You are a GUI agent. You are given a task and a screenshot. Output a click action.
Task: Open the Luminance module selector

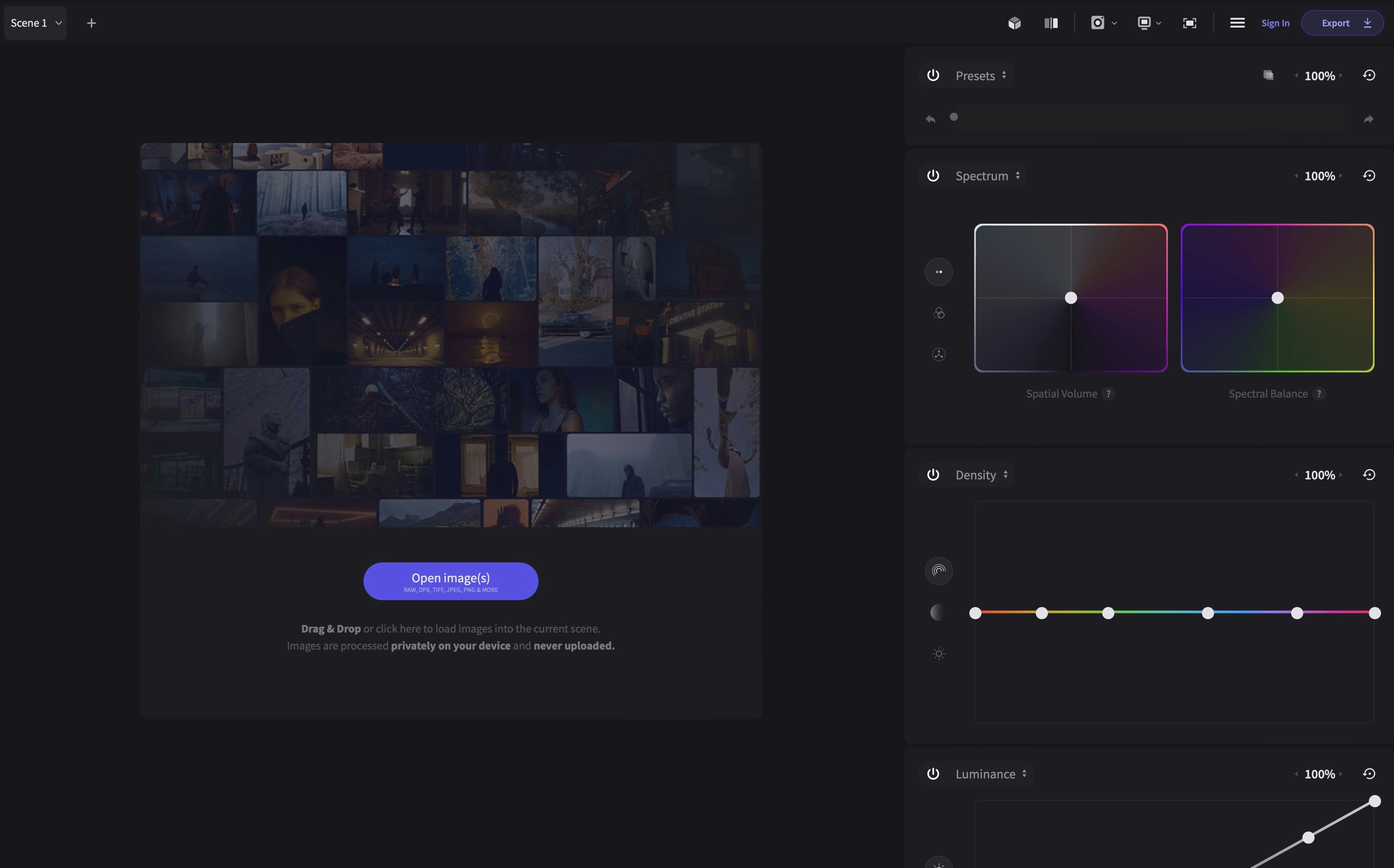(x=991, y=773)
